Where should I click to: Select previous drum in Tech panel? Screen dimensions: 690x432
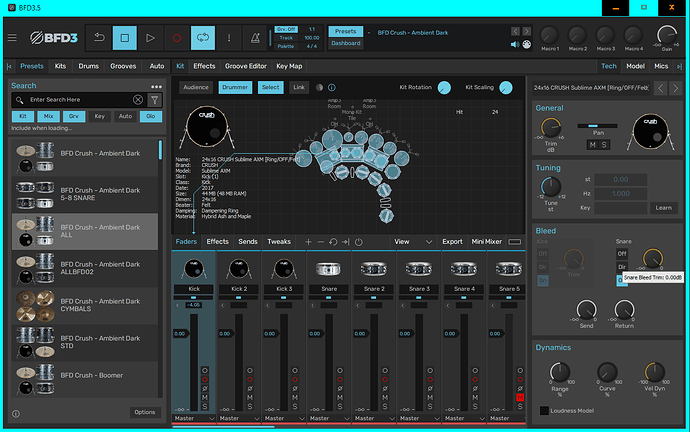pyautogui.click(x=661, y=88)
